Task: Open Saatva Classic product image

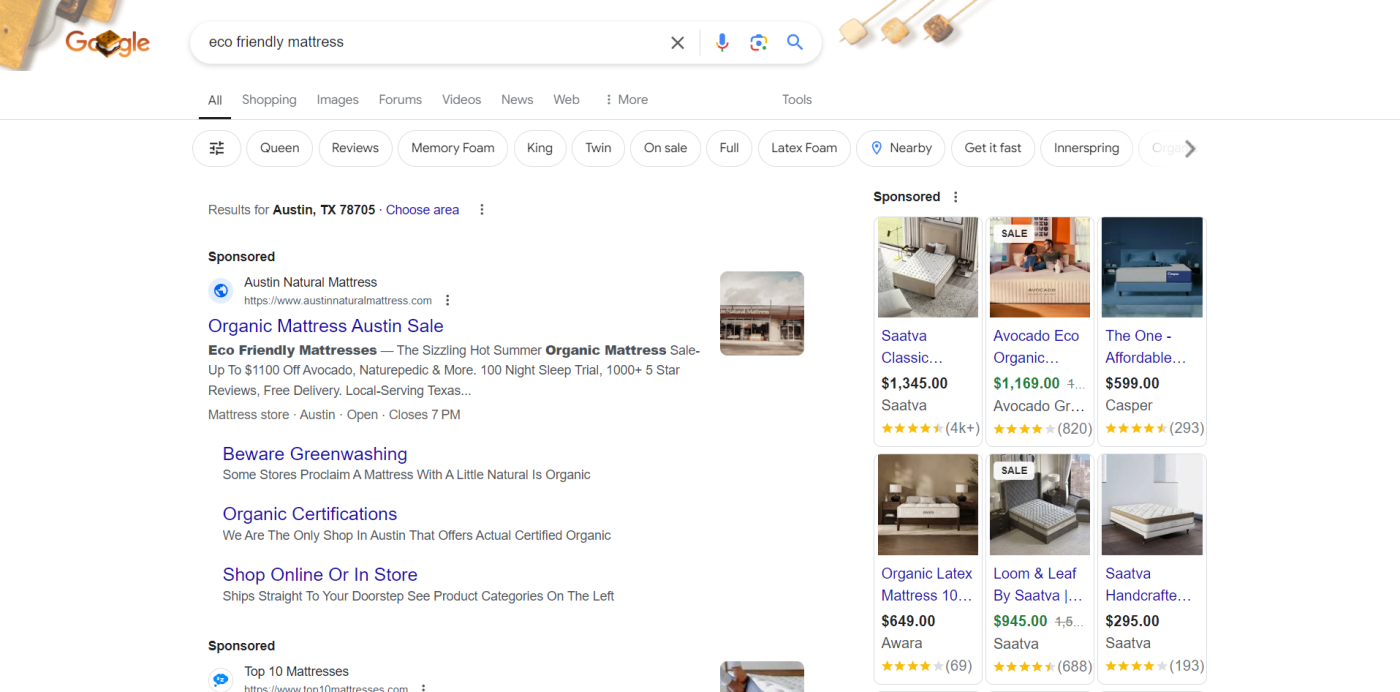Action: (x=928, y=268)
